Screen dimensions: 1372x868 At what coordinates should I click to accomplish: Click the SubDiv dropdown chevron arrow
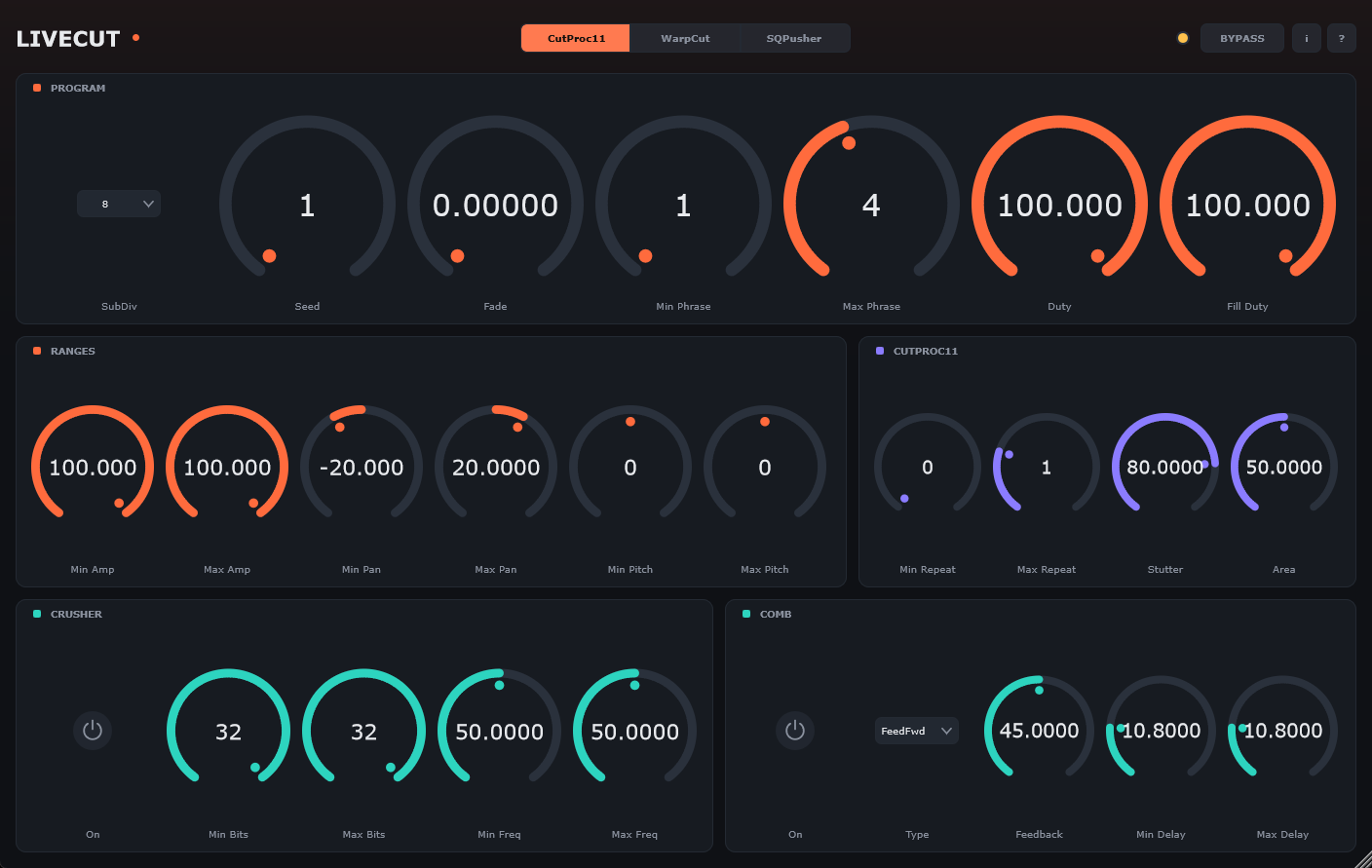pyautogui.click(x=148, y=204)
